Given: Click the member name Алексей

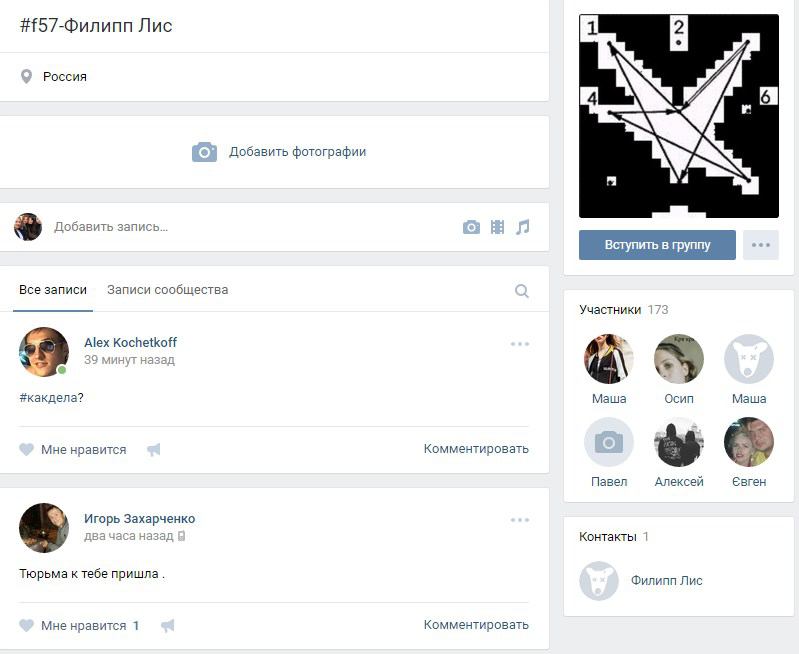Looking at the screenshot, I should 679,482.
